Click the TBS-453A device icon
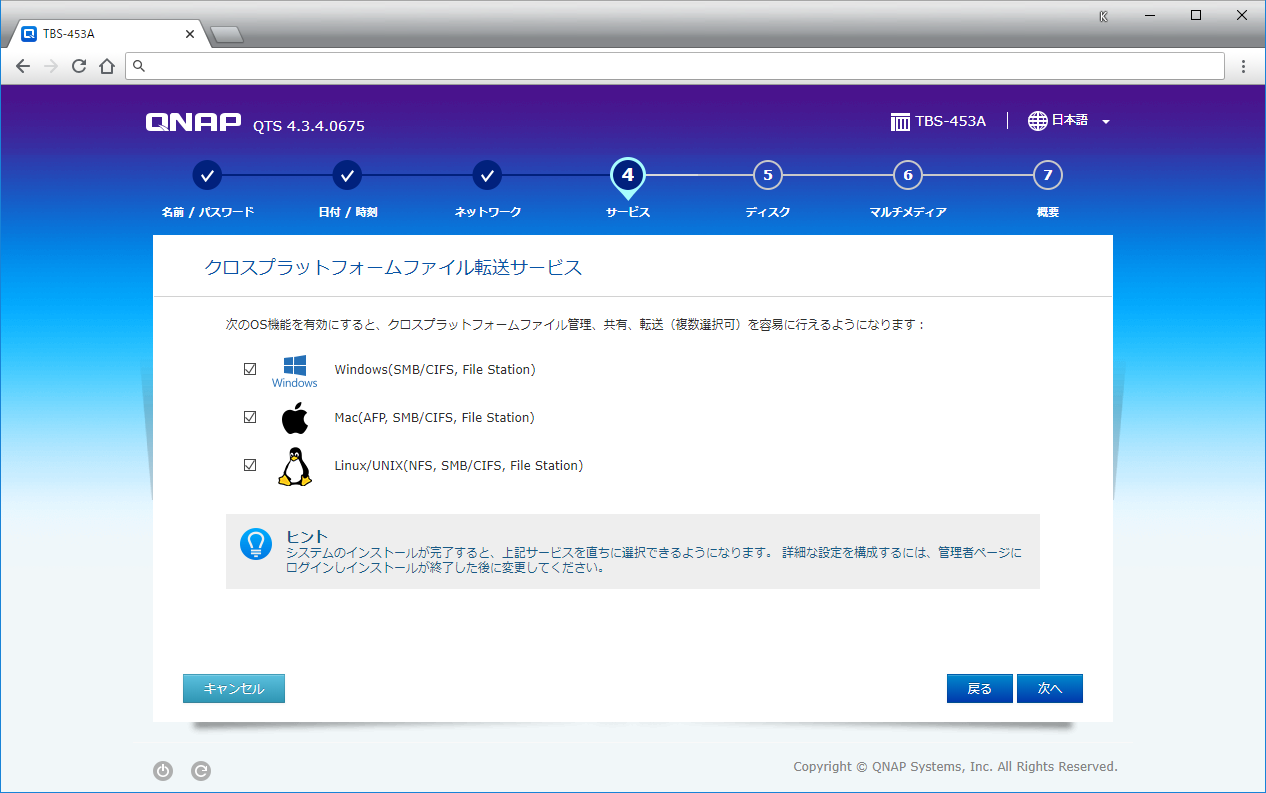Screen dimensions: 1266x793 click(x=900, y=122)
